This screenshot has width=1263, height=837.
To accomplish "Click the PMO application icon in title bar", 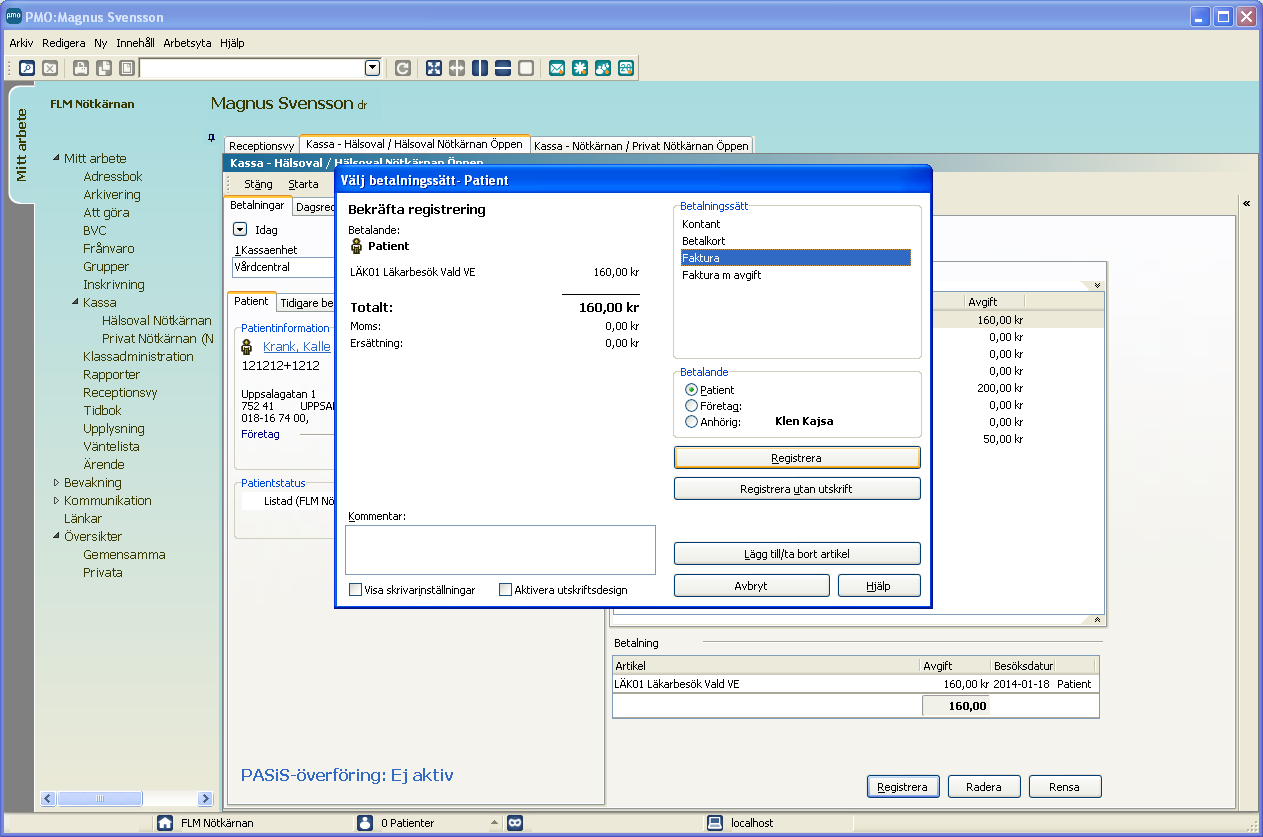I will [14, 17].
